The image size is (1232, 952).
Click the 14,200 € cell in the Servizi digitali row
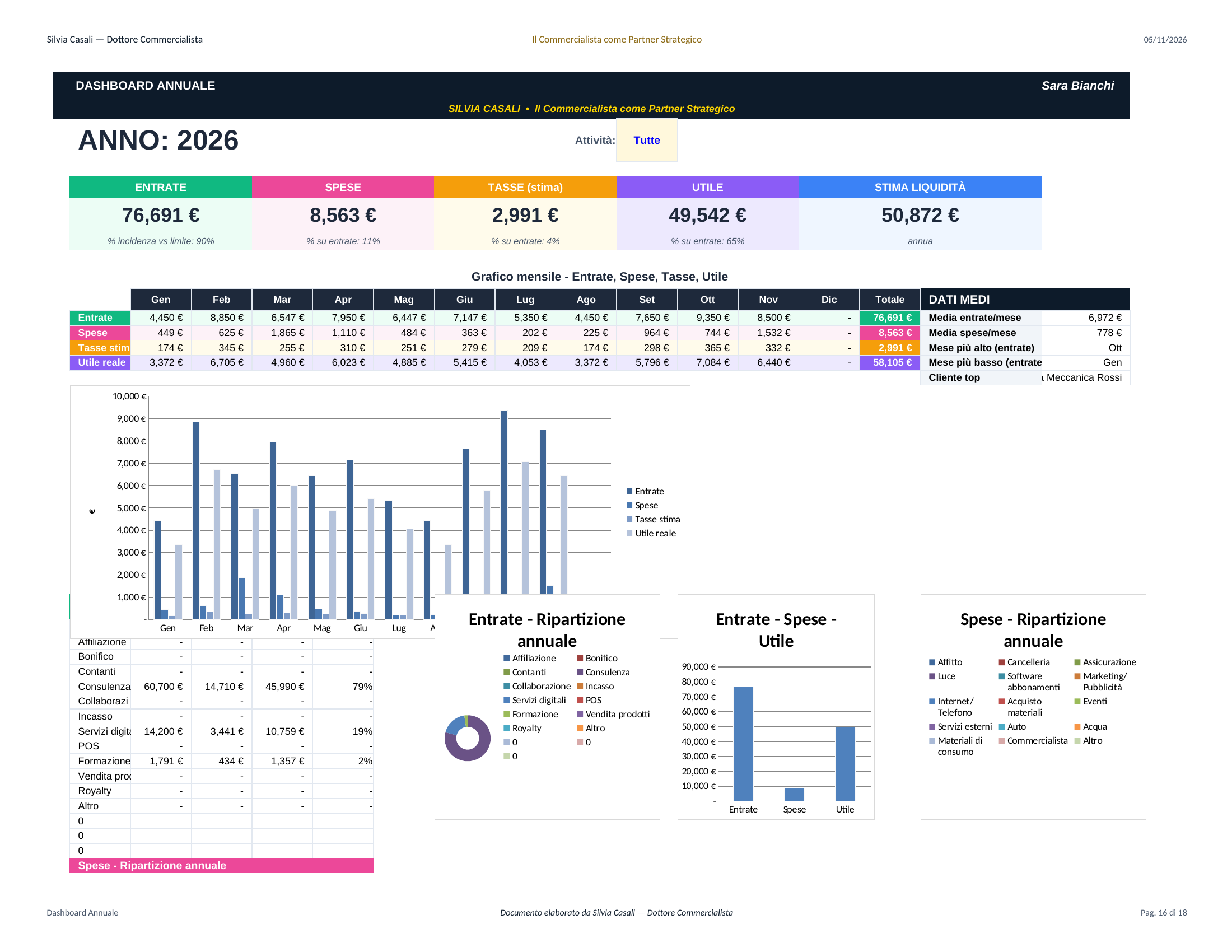(x=161, y=732)
